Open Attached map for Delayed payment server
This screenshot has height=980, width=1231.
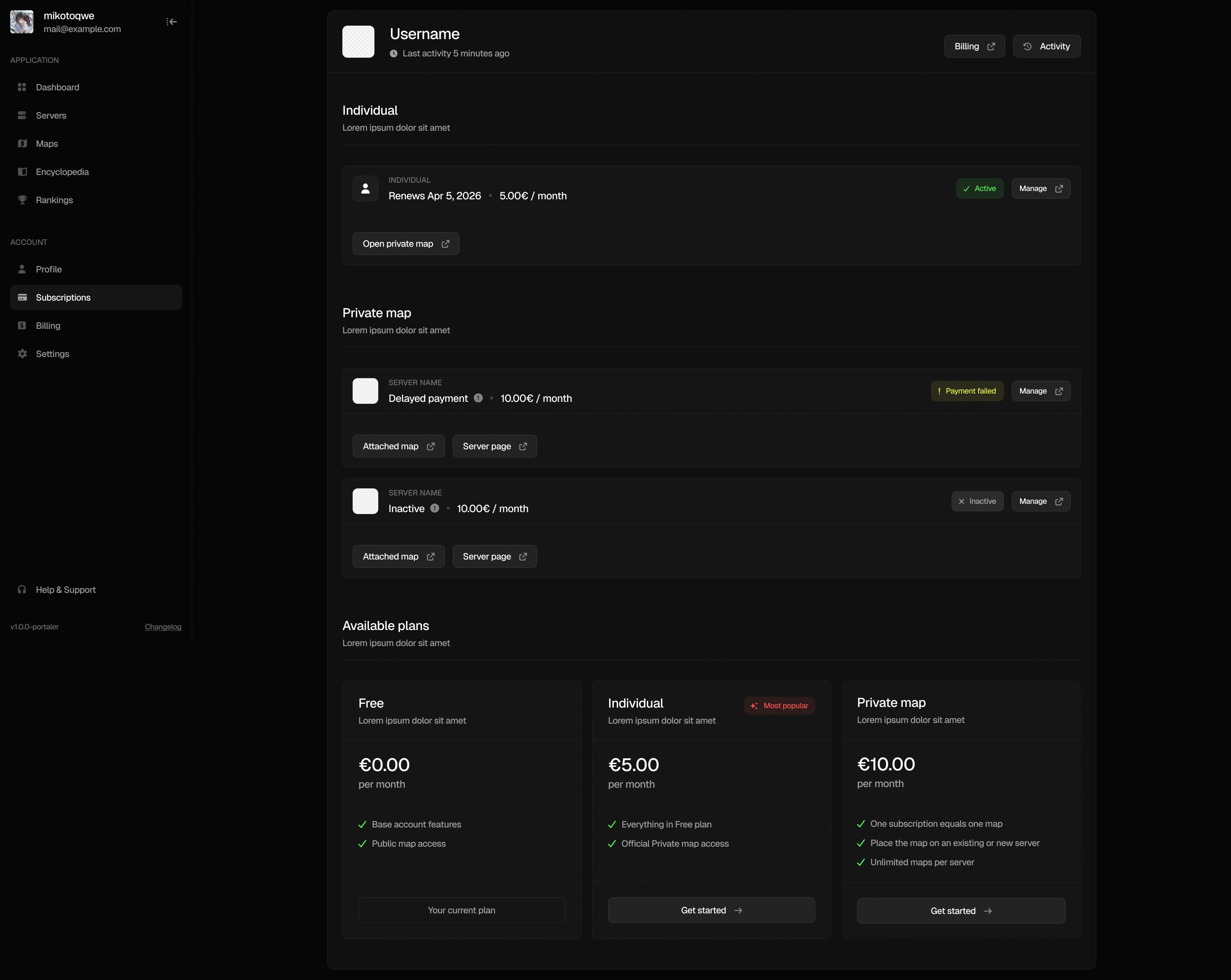pos(398,446)
